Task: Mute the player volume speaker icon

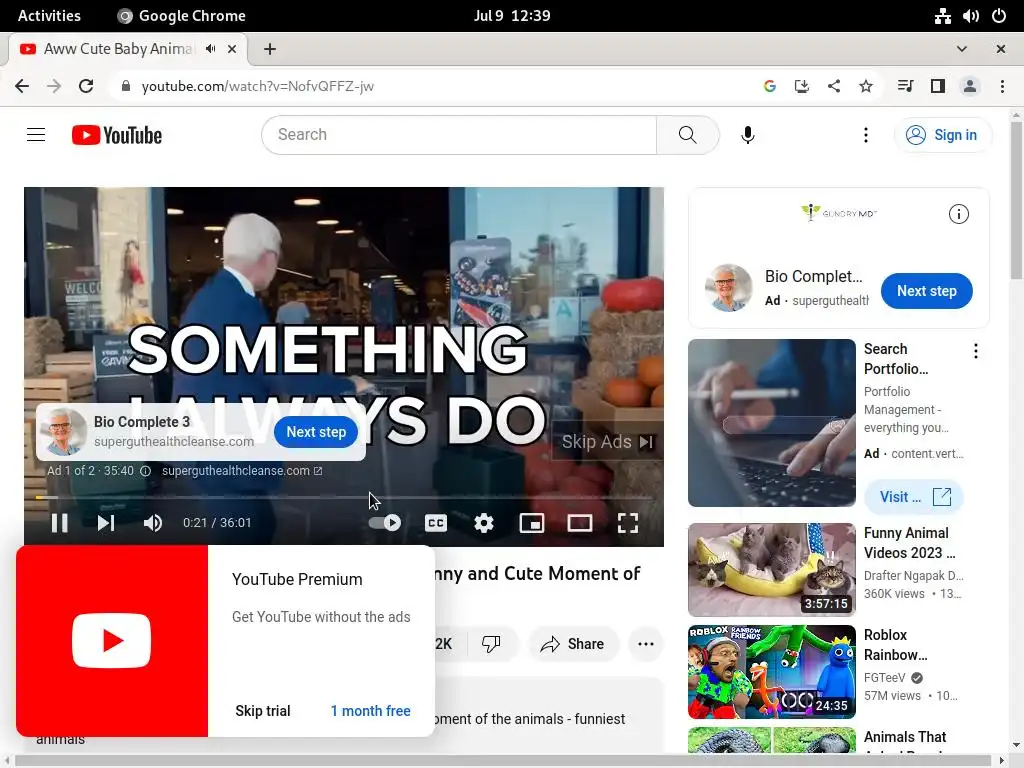Action: pyautogui.click(x=152, y=522)
